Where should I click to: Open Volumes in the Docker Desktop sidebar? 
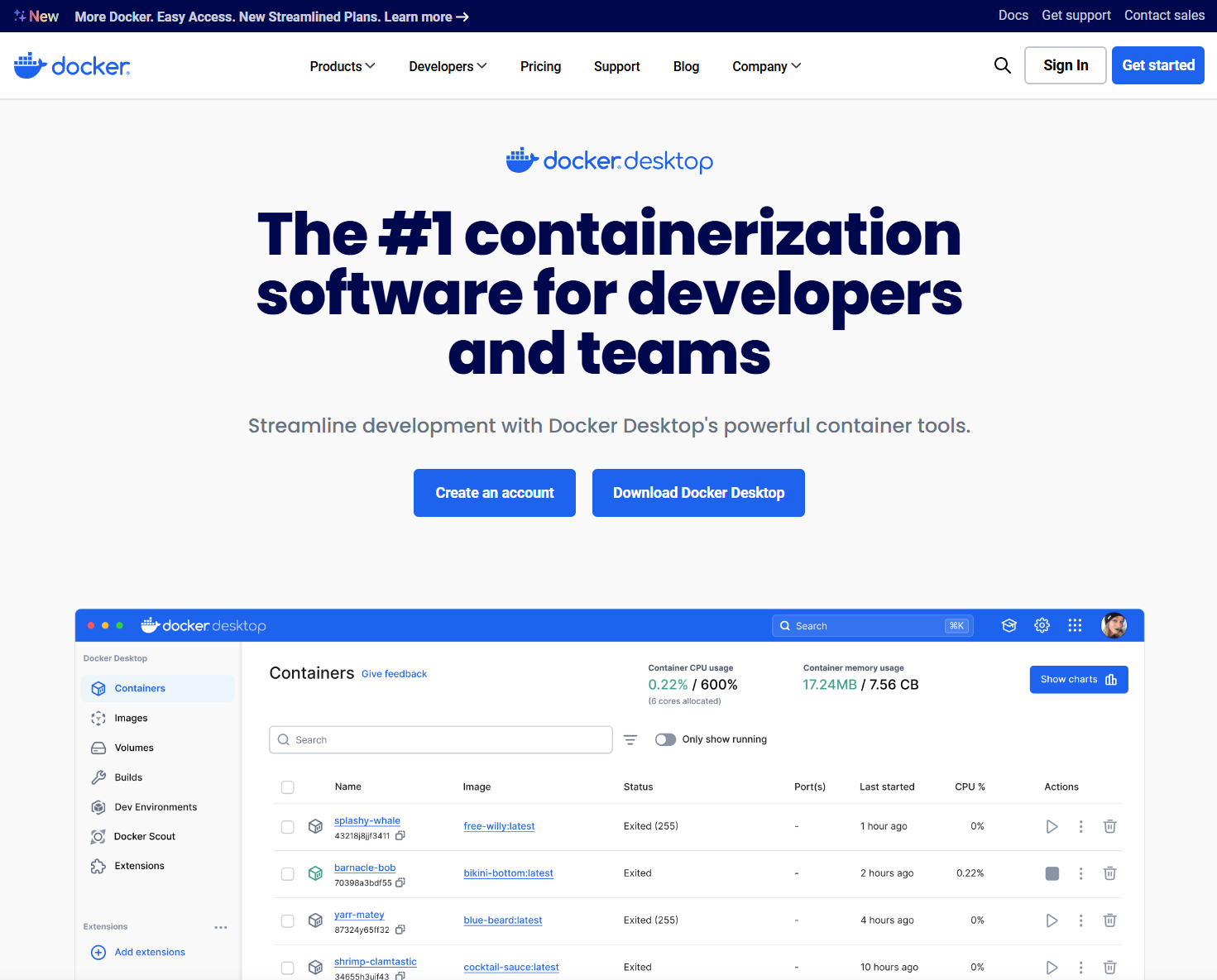click(x=132, y=748)
